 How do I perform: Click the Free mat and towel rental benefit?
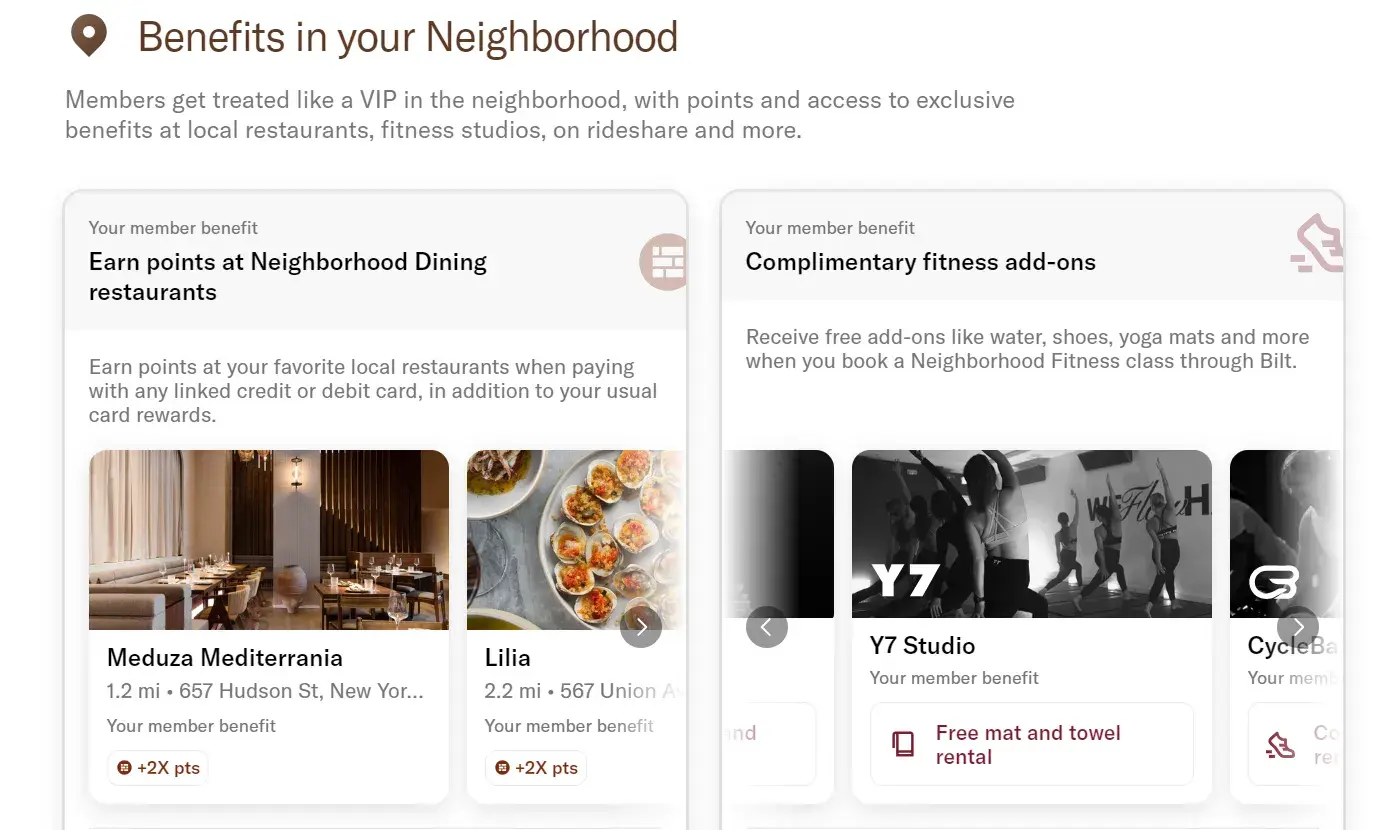tap(1032, 744)
